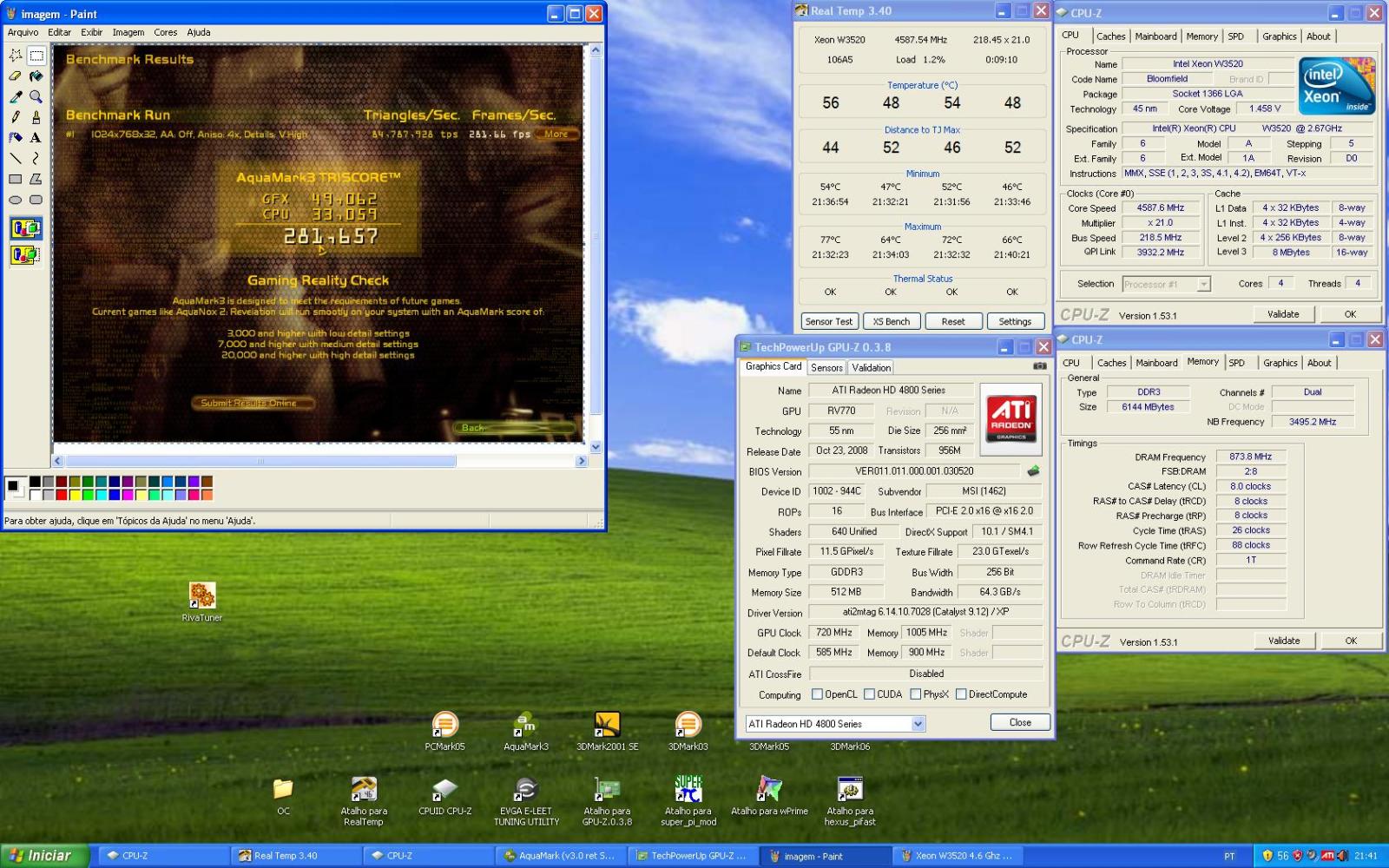Screen dimensions: 1389x868
Task: Open the Arquivo menu in Paint
Action: [x=23, y=32]
